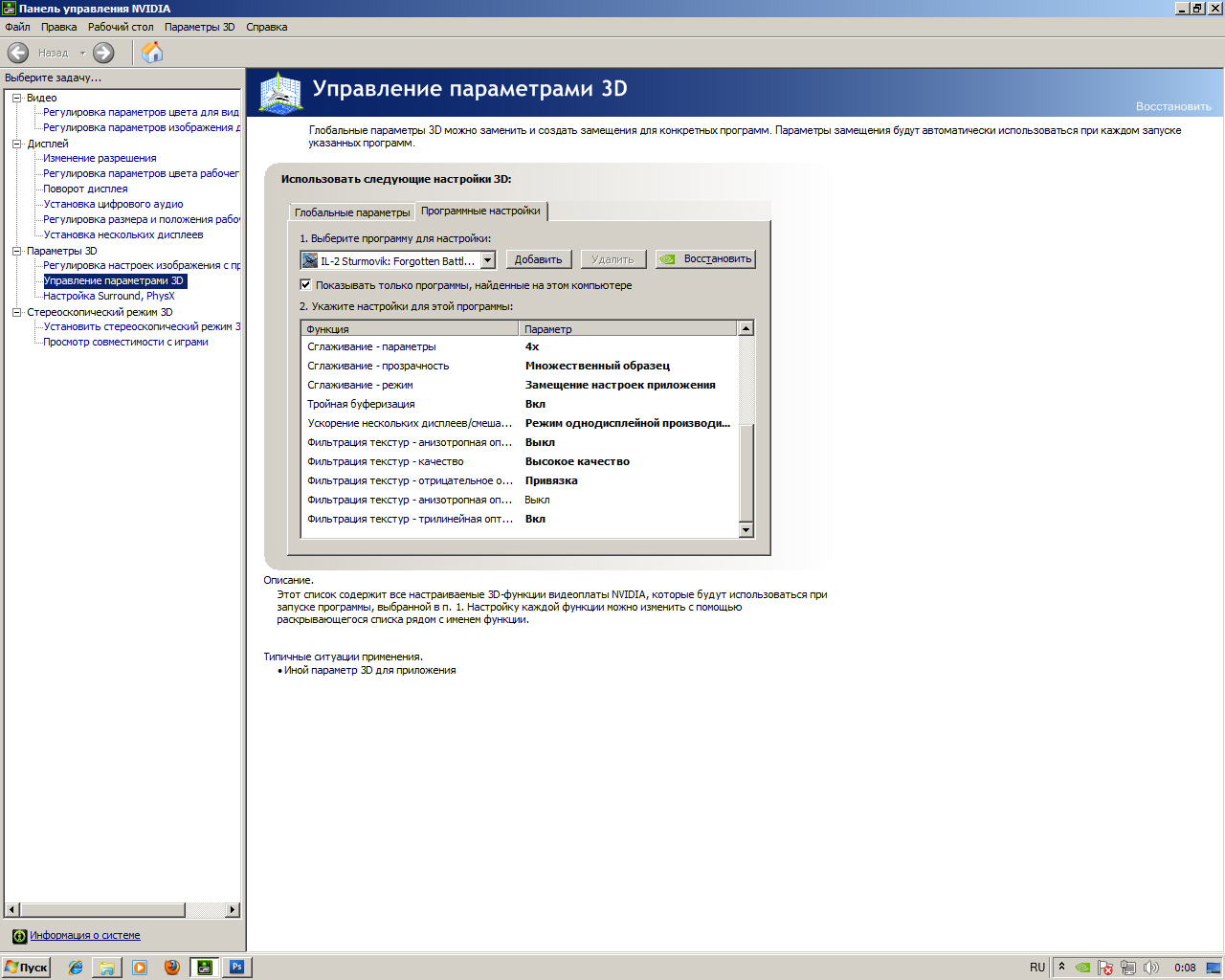
Task: Click the network tray icon
Action: click(1128, 968)
